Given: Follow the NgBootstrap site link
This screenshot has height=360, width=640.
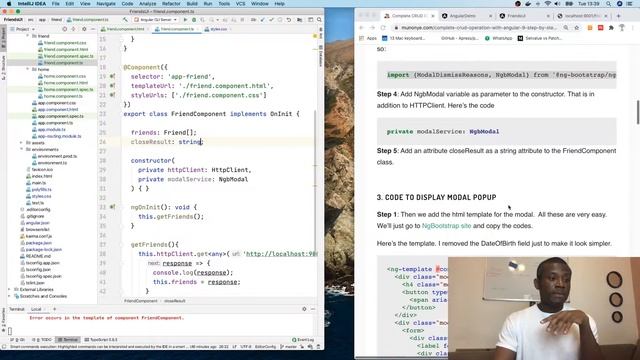Looking at the screenshot, I should pos(447,226).
